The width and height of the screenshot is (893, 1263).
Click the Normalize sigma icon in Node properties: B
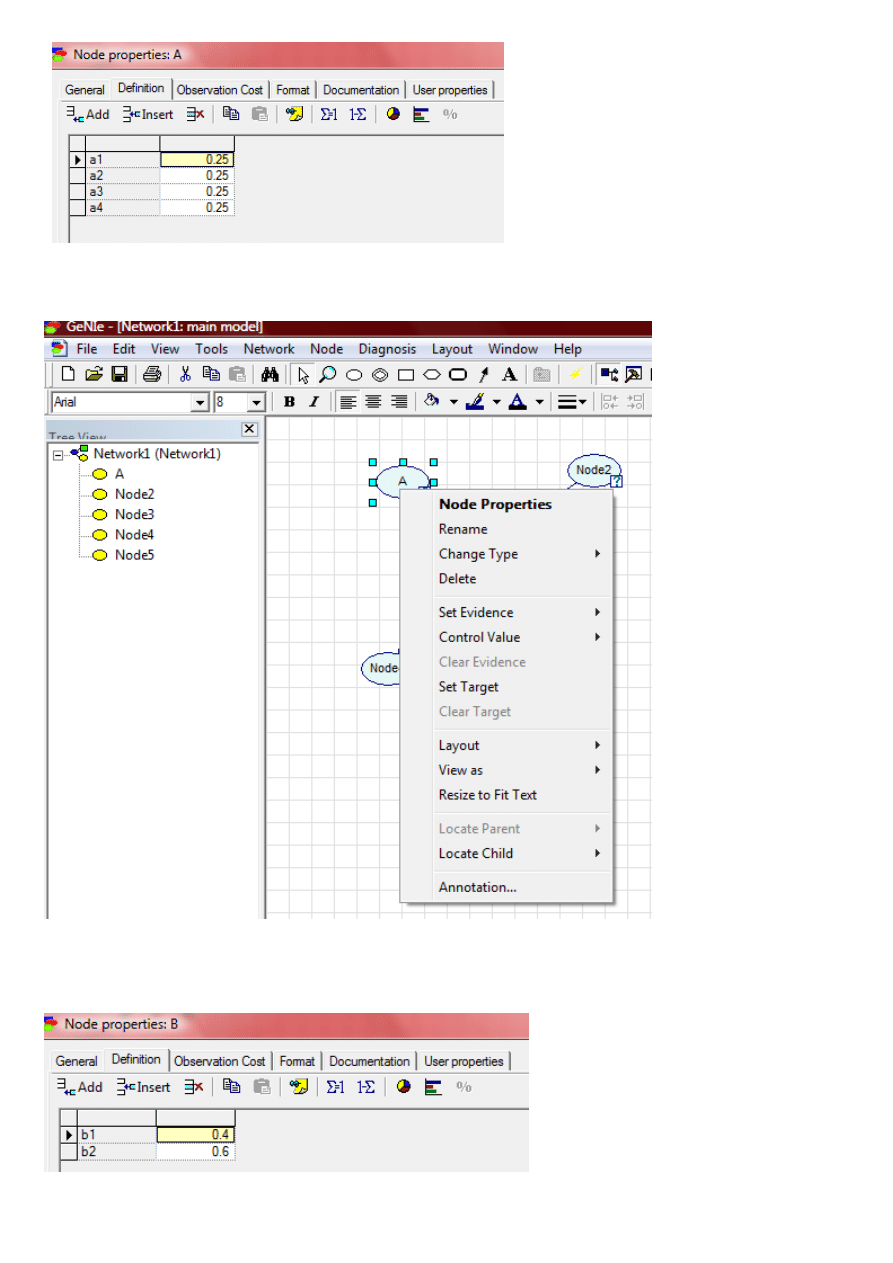(x=336, y=1087)
